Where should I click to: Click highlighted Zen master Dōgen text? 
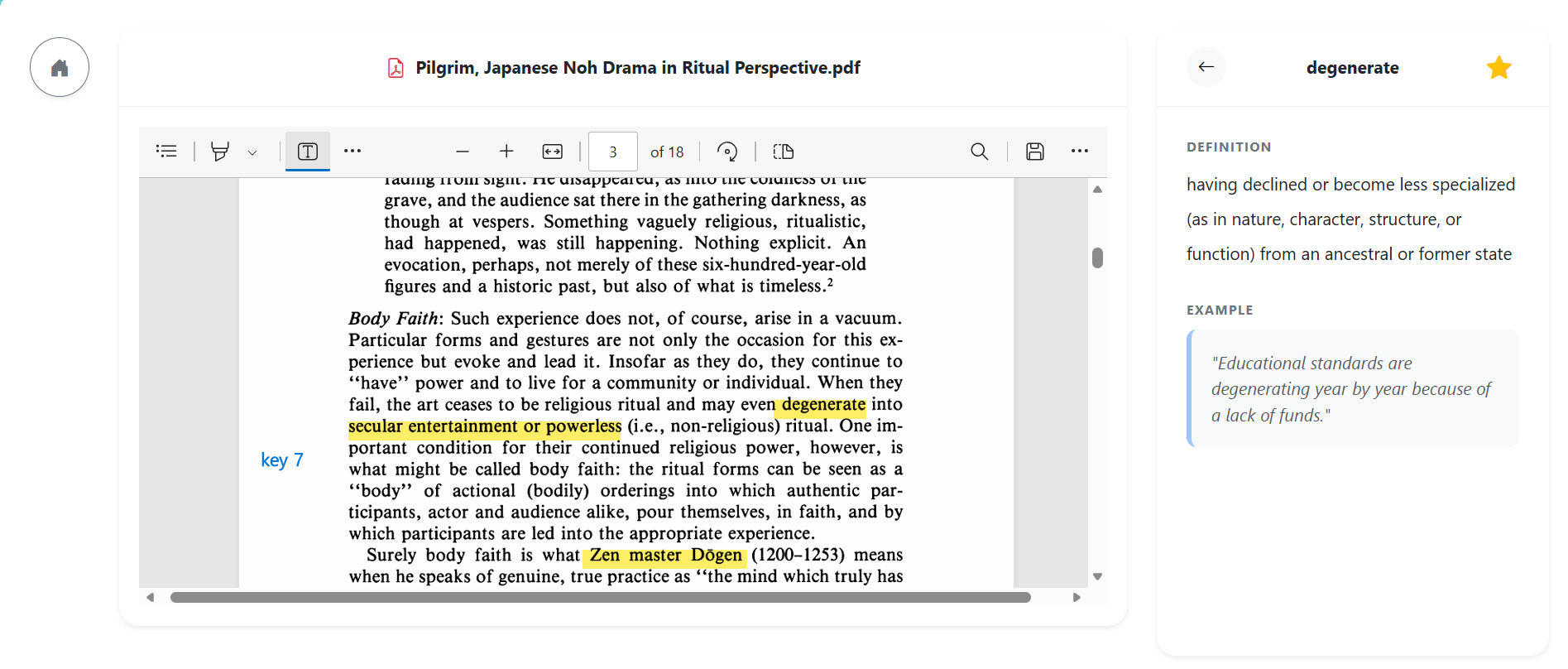[665, 556]
